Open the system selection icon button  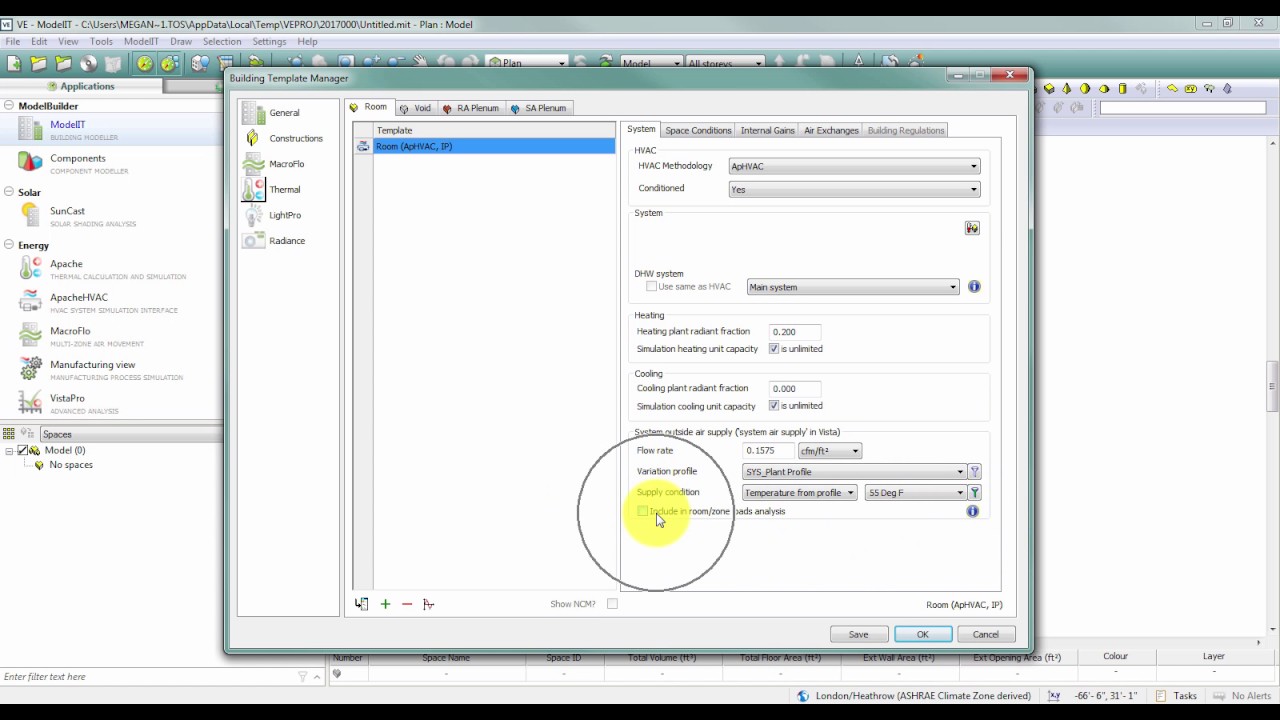coord(972,228)
